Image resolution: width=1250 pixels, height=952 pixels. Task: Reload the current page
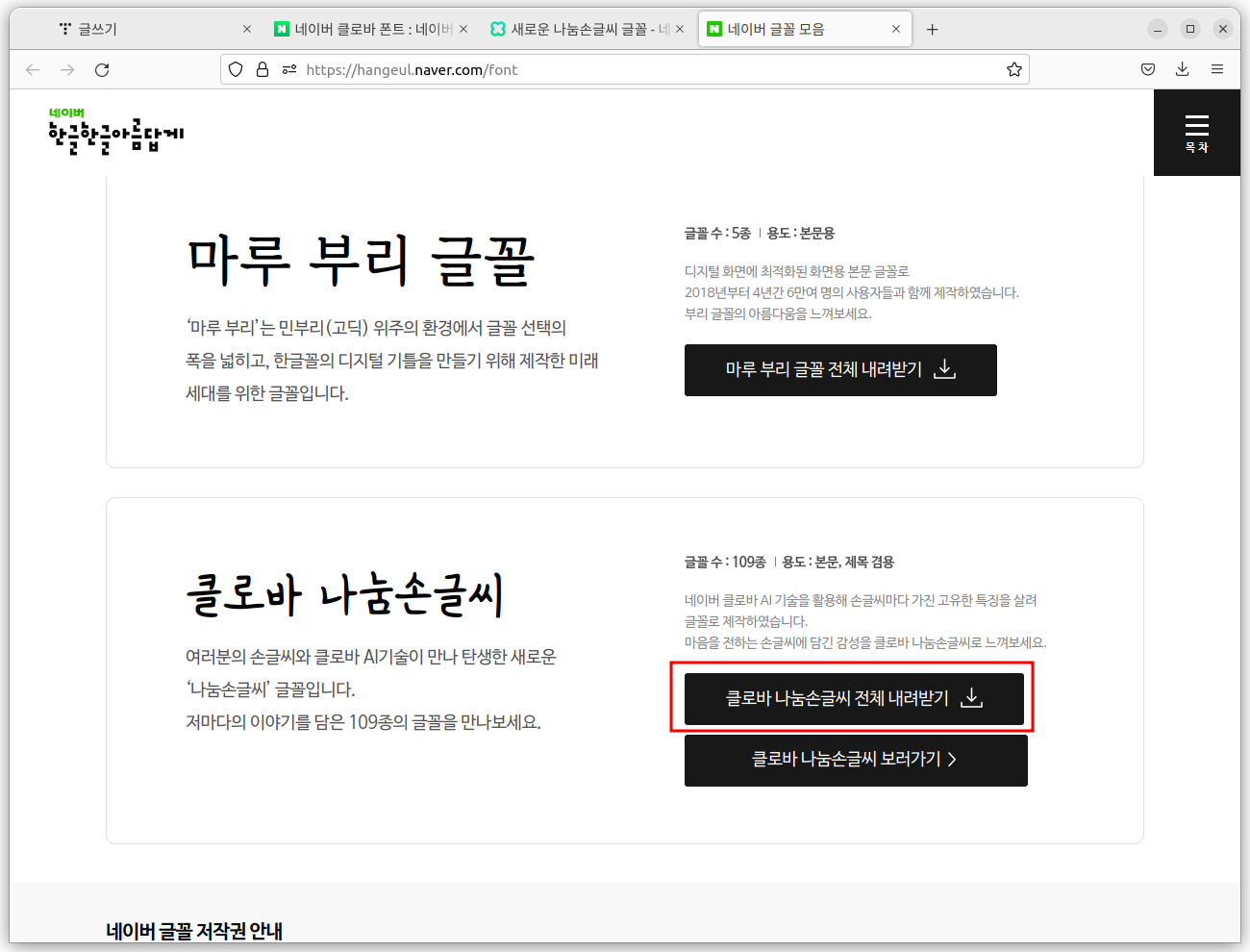coord(102,69)
